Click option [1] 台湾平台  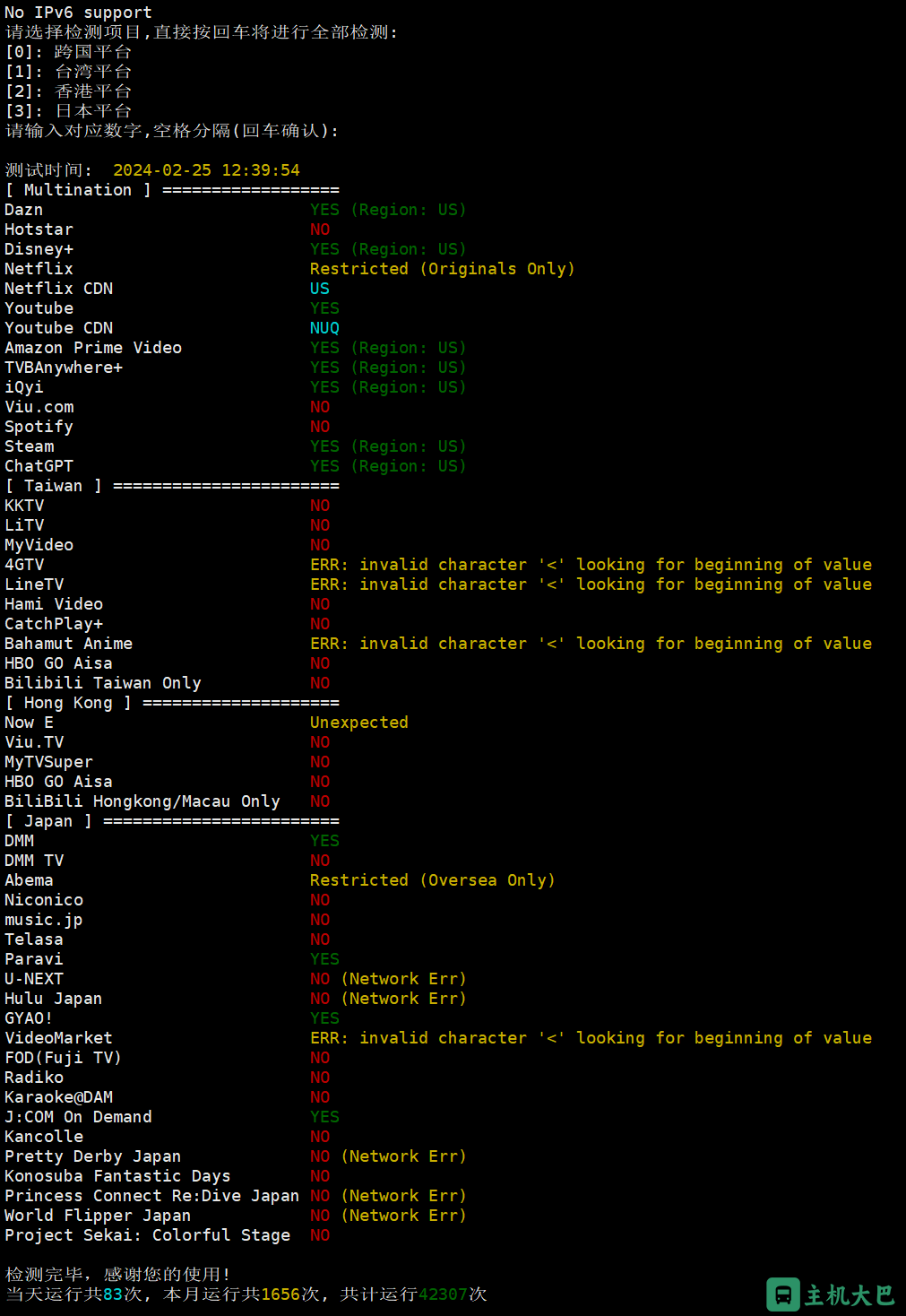point(68,72)
